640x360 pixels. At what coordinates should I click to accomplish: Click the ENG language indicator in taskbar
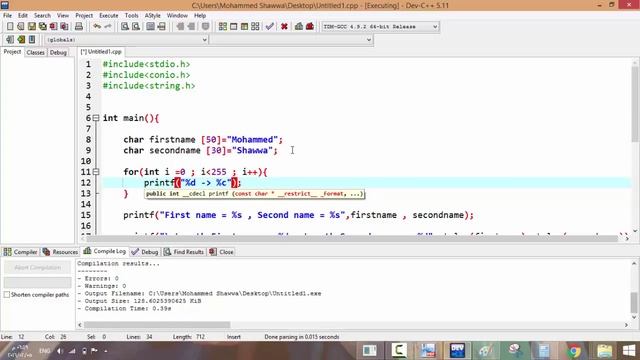(44, 351)
